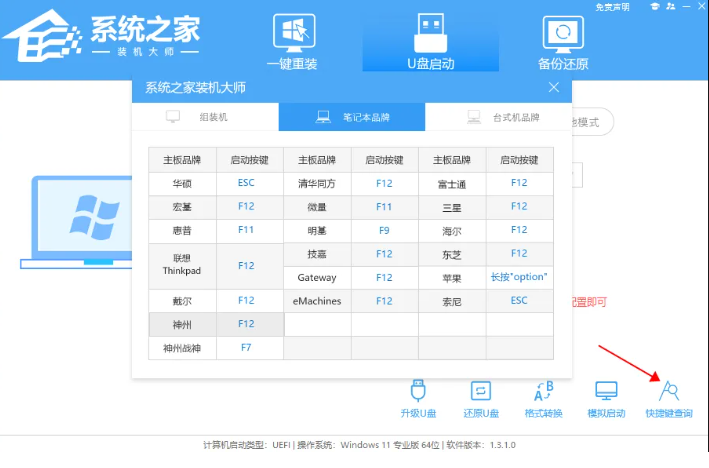This screenshot has height=468, width=709.
Task: Click the 软件版本 1.3.1.0 status text
Action: (481, 445)
